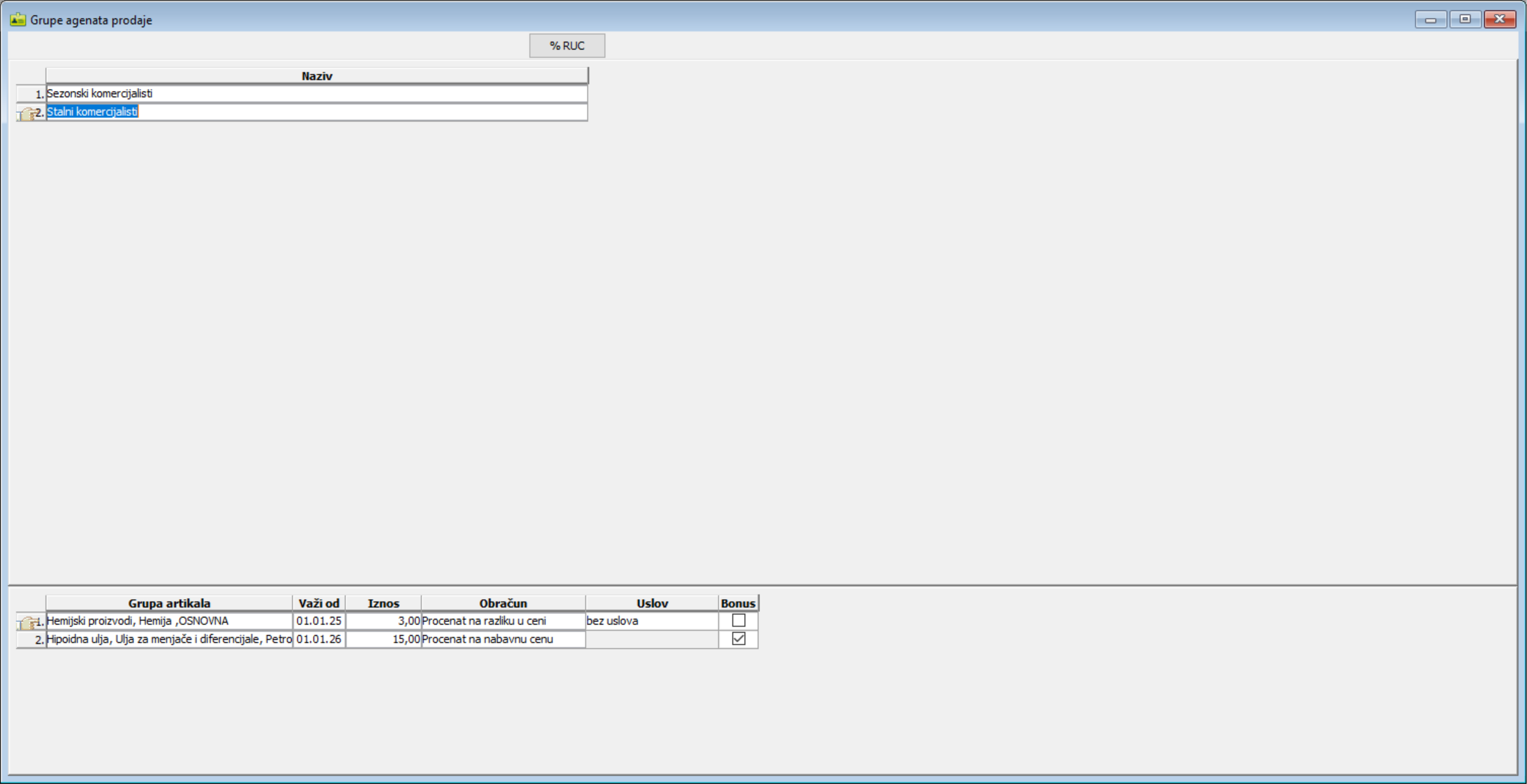Click the Grupe agenata prodaje title bar icon
The image size is (1527, 784).
pyautogui.click(x=18, y=19)
